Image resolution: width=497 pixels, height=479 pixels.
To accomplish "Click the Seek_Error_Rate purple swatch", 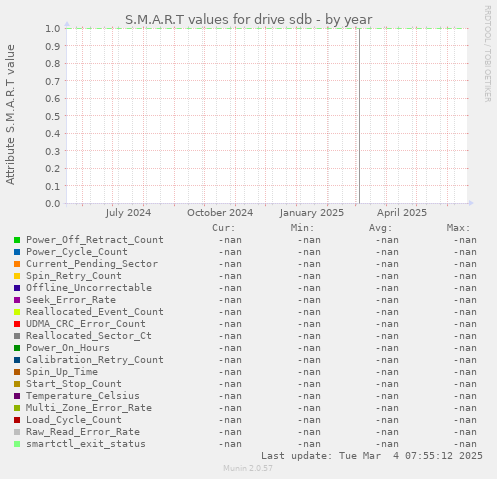I will pos(17,300).
